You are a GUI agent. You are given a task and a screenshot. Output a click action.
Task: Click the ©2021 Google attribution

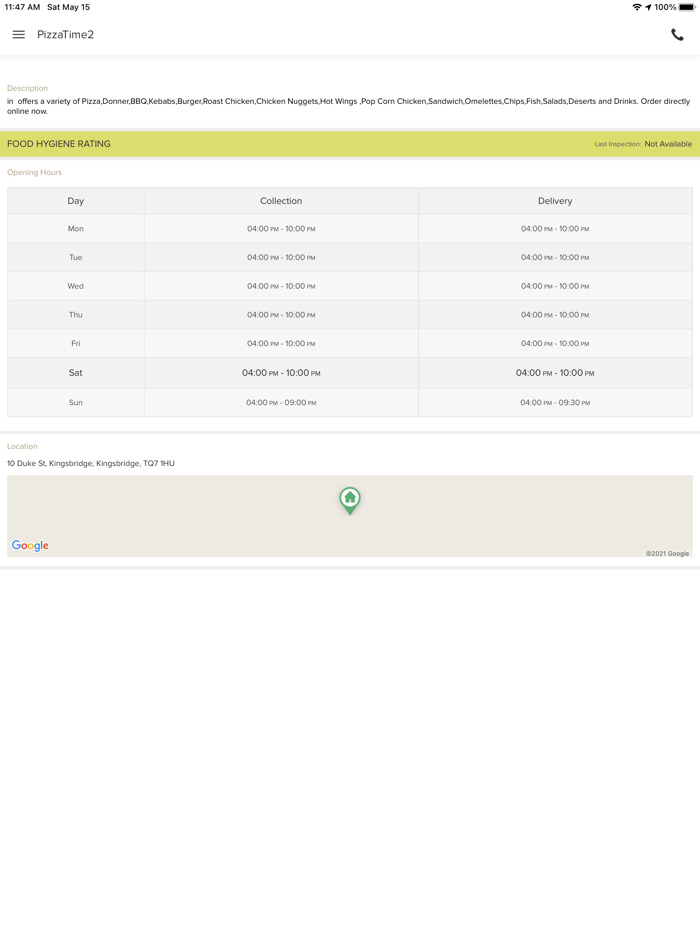(667, 553)
